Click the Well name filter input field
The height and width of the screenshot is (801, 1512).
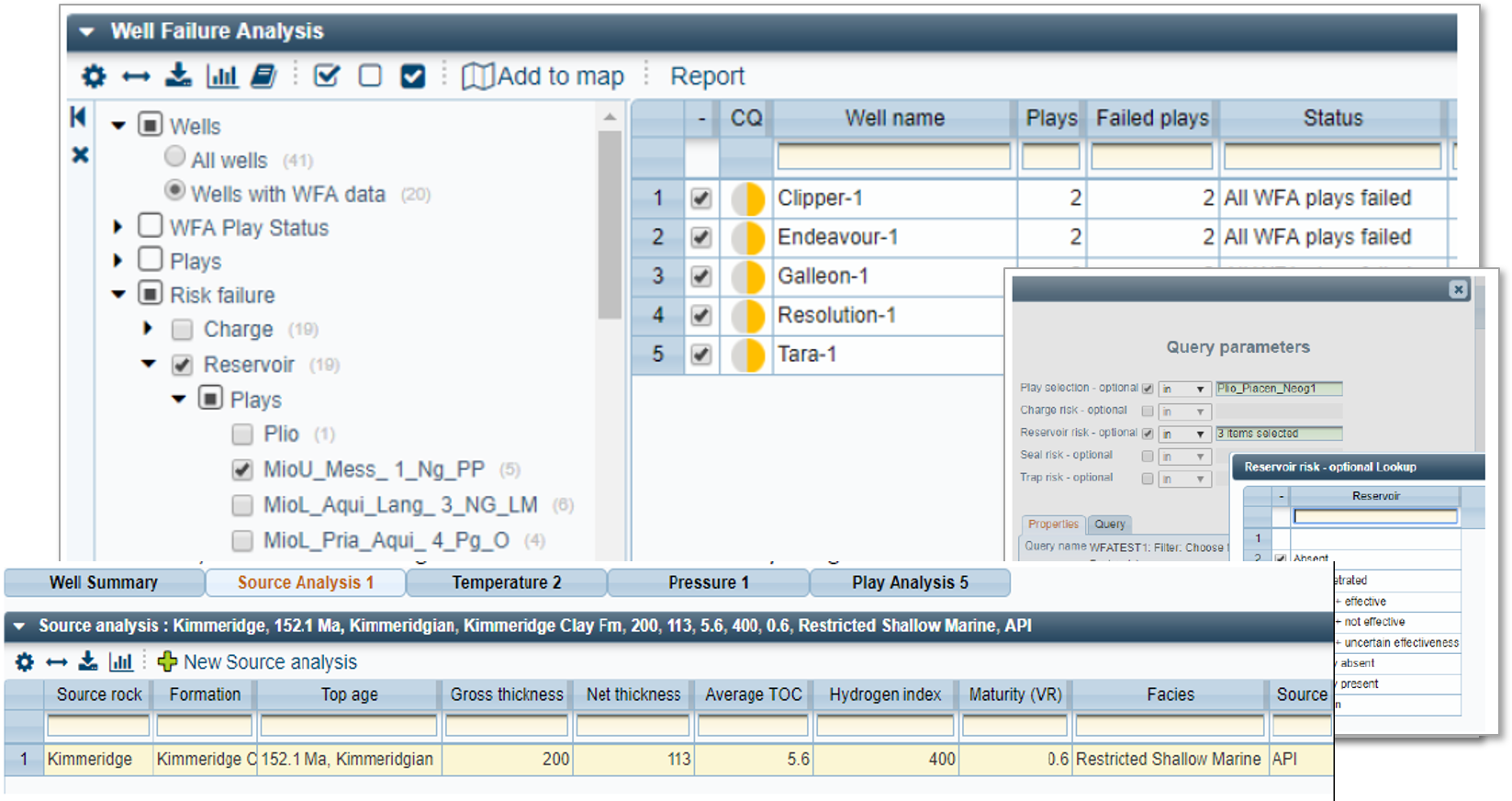tap(893, 157)
